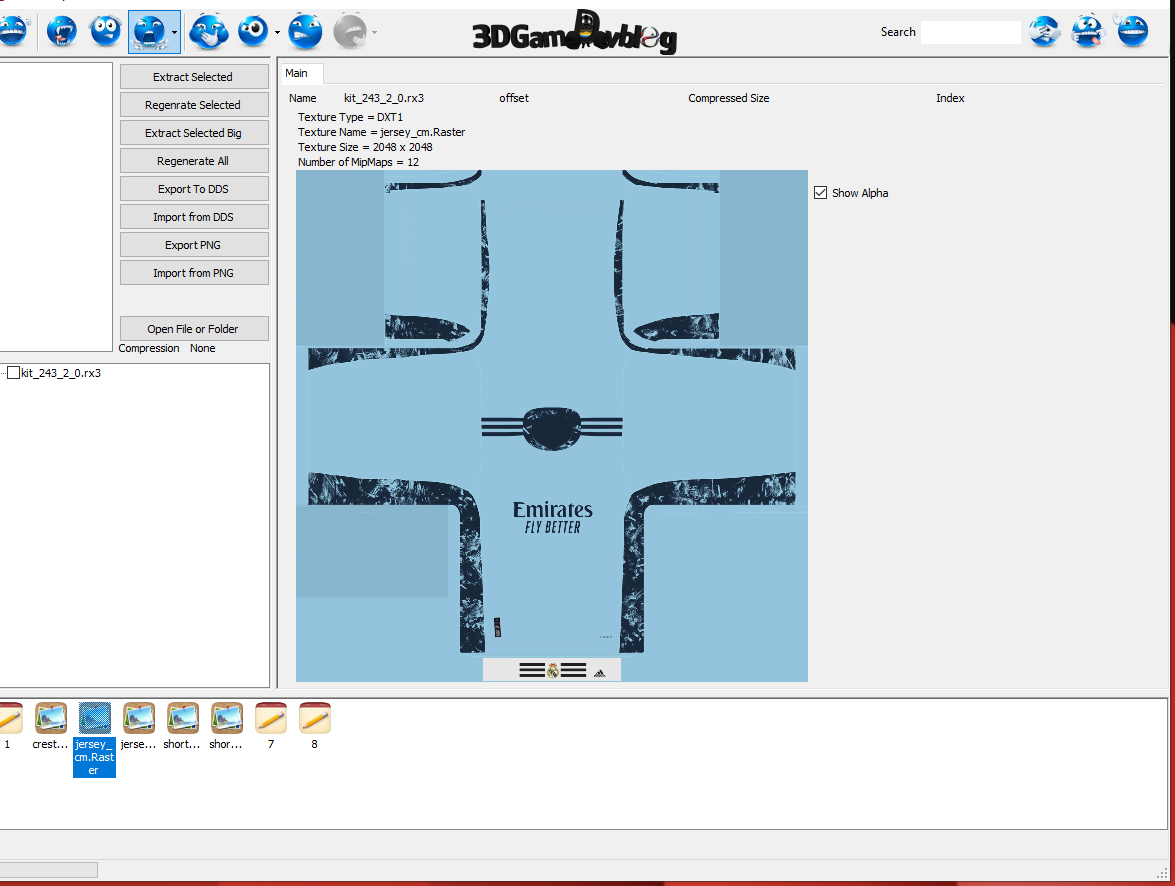Select the truncated 'jerse…' texture item

[139, 725]
